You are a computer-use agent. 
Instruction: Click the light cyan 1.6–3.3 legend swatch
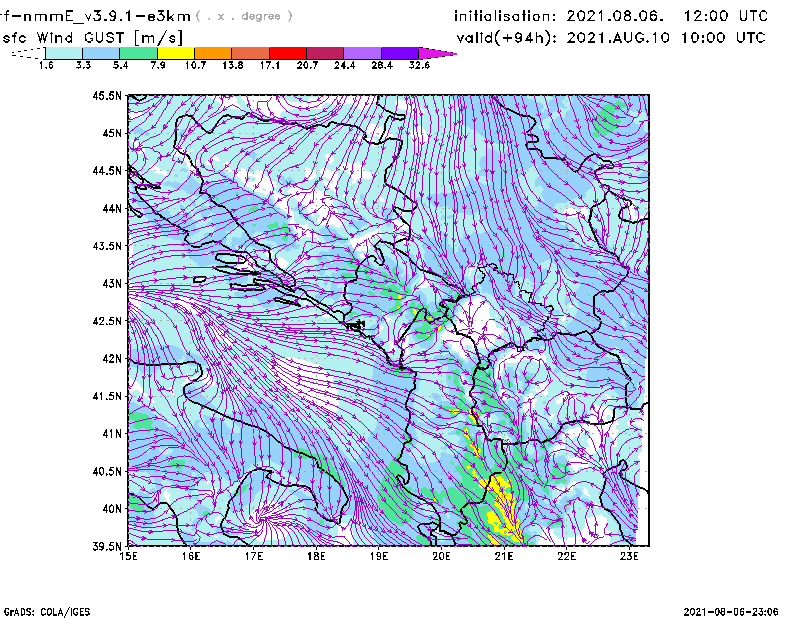(x=64, y=53)
